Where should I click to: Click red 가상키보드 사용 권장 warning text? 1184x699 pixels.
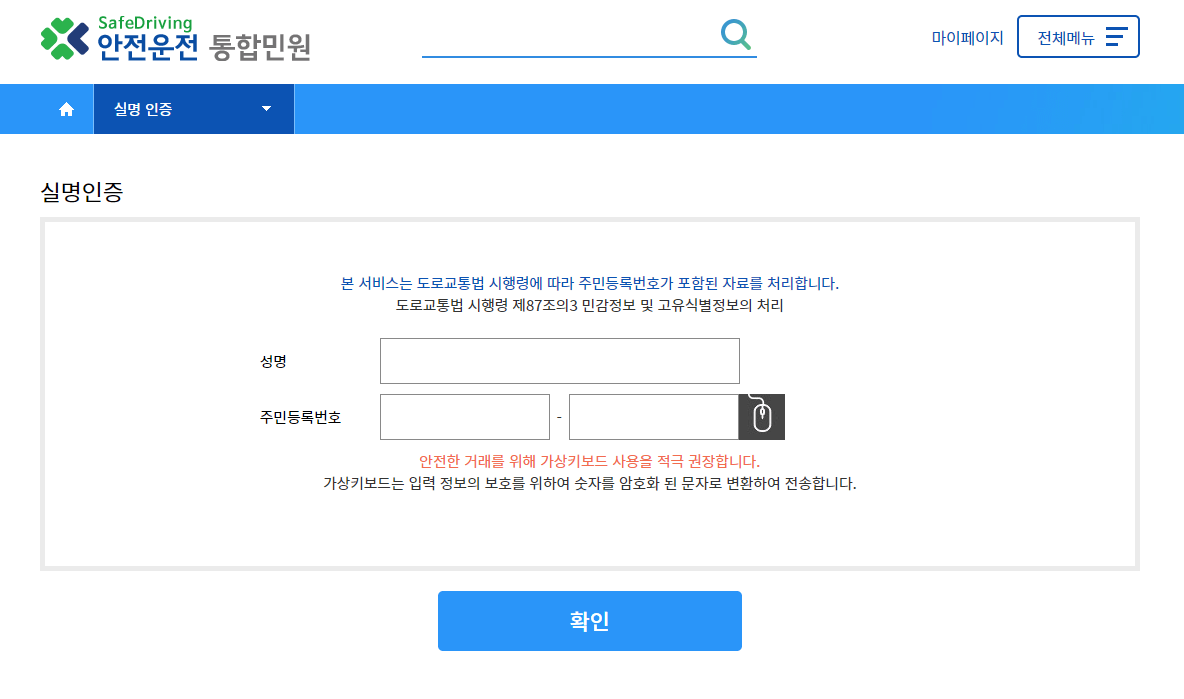coord(590,461)
